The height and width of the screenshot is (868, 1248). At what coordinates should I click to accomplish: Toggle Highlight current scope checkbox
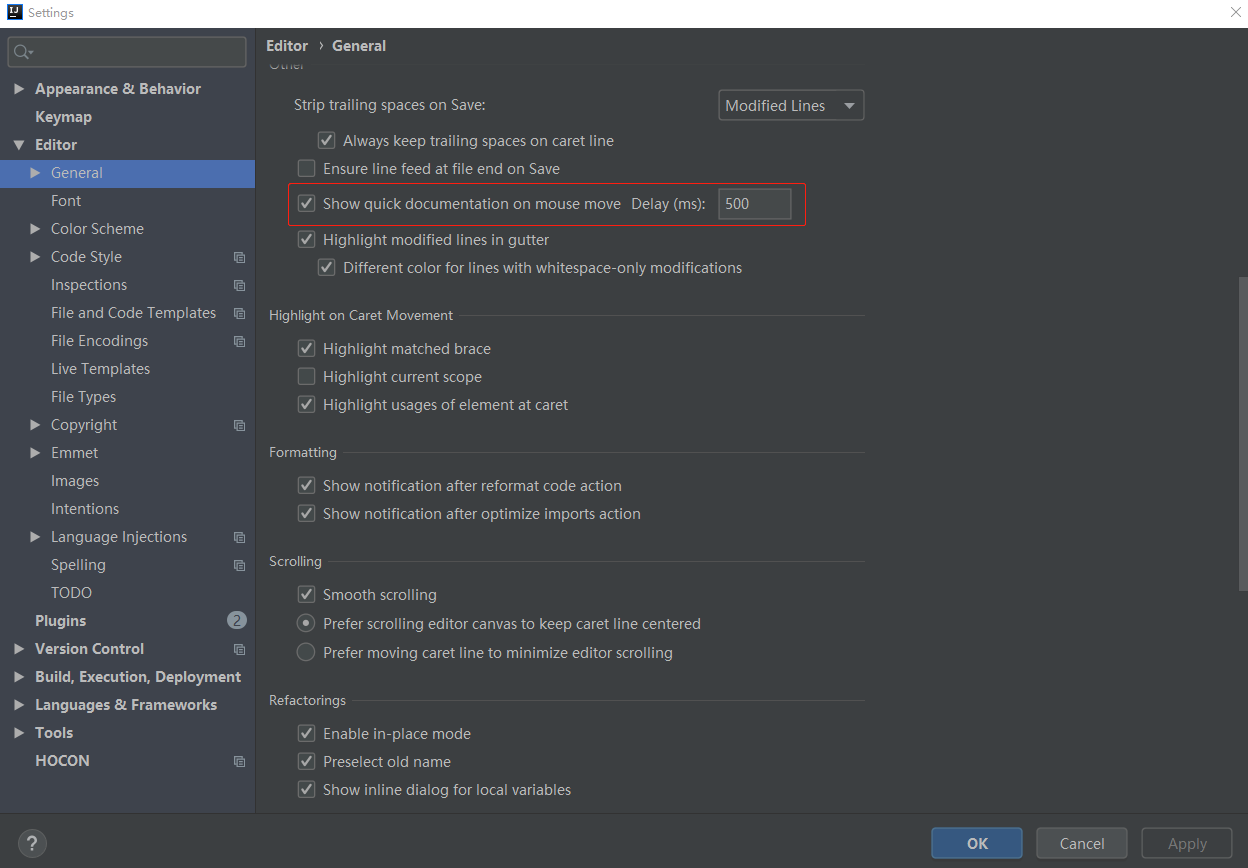pos(307,377)
